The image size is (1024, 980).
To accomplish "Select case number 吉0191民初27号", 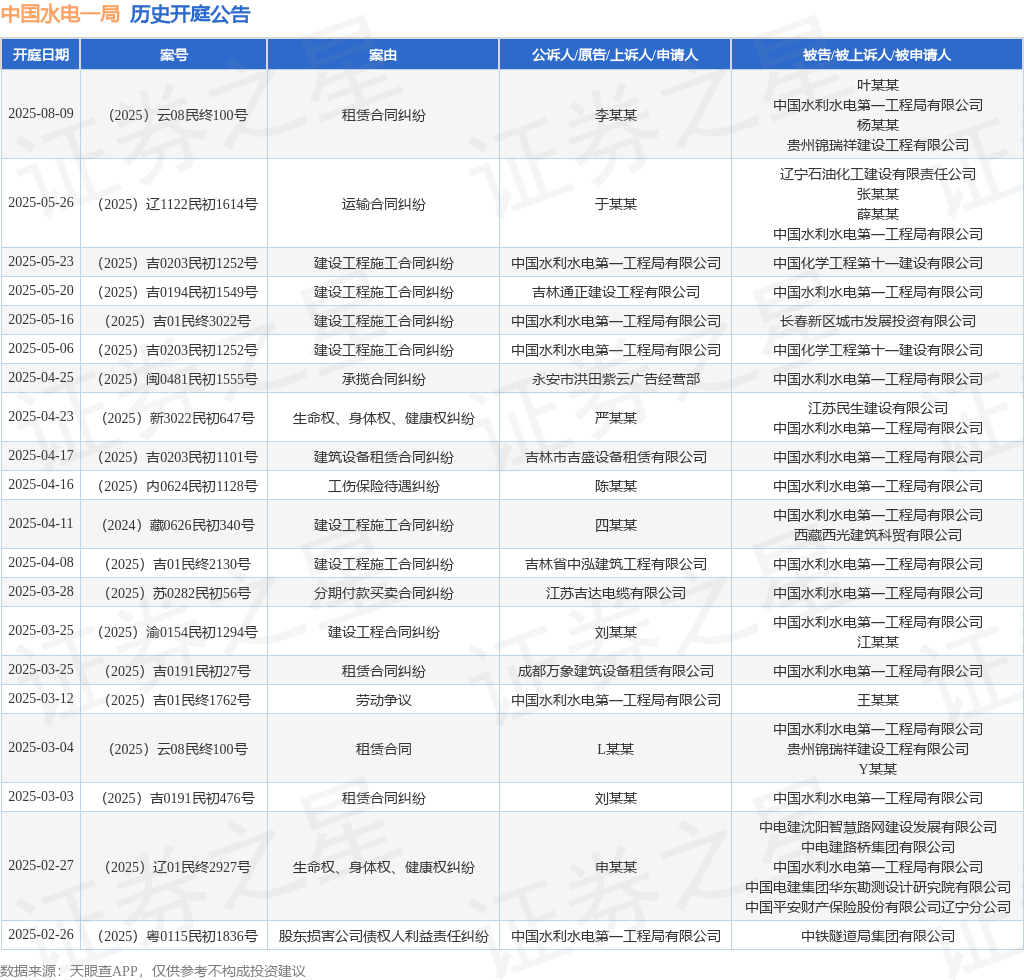I will pos(178,671).
